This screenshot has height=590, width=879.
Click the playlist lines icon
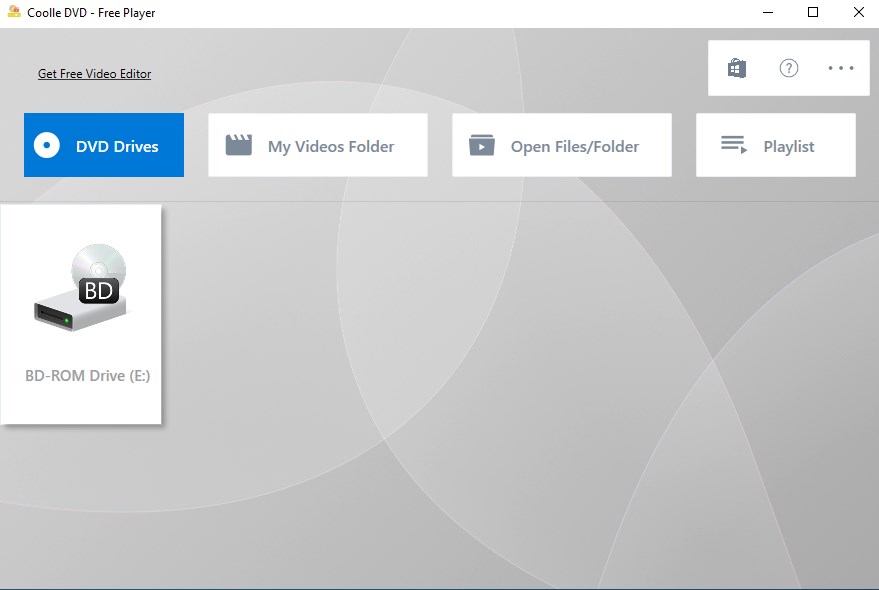733,144
